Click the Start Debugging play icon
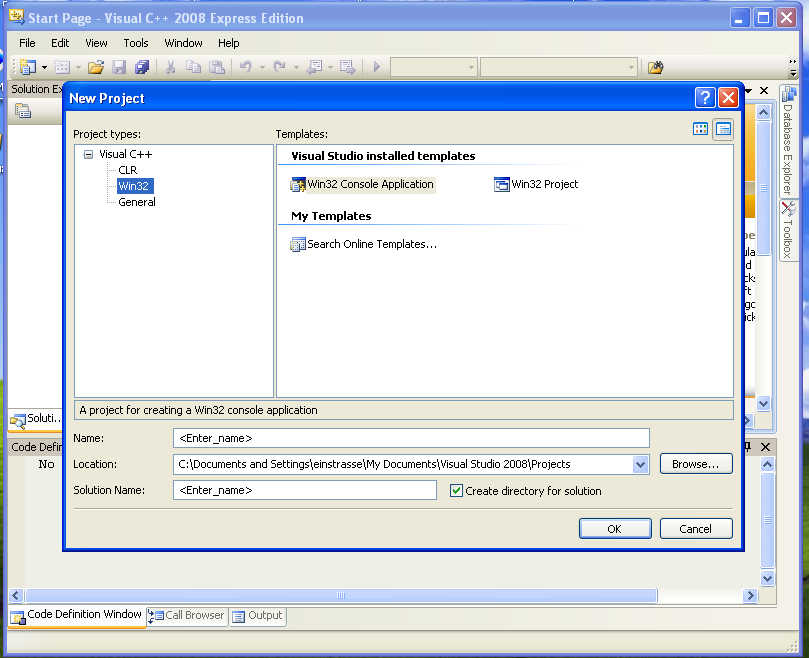809x658 pixels. (377, 67)
